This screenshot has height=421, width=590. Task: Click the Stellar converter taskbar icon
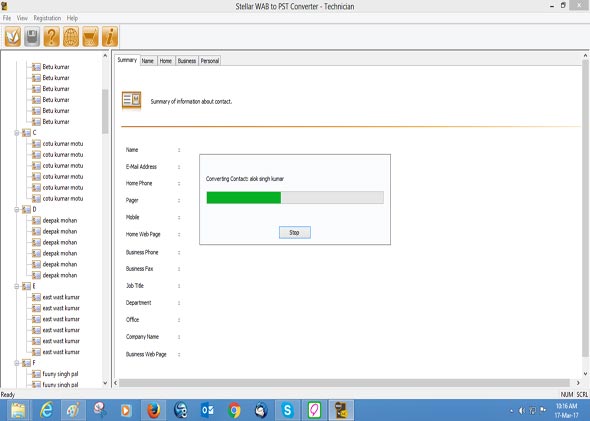pyautogui.click(x=341, y=410)
